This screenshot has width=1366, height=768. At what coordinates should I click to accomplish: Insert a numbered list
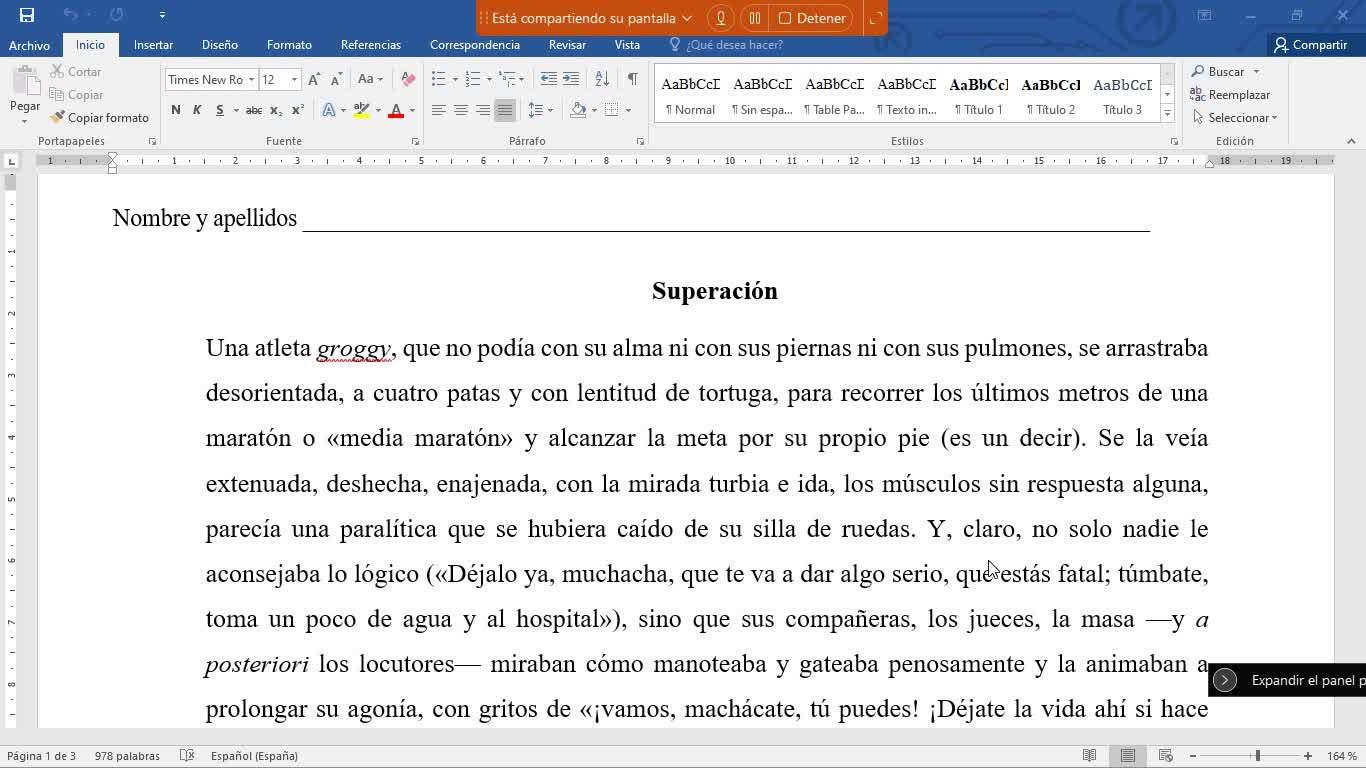click(473, 79)
